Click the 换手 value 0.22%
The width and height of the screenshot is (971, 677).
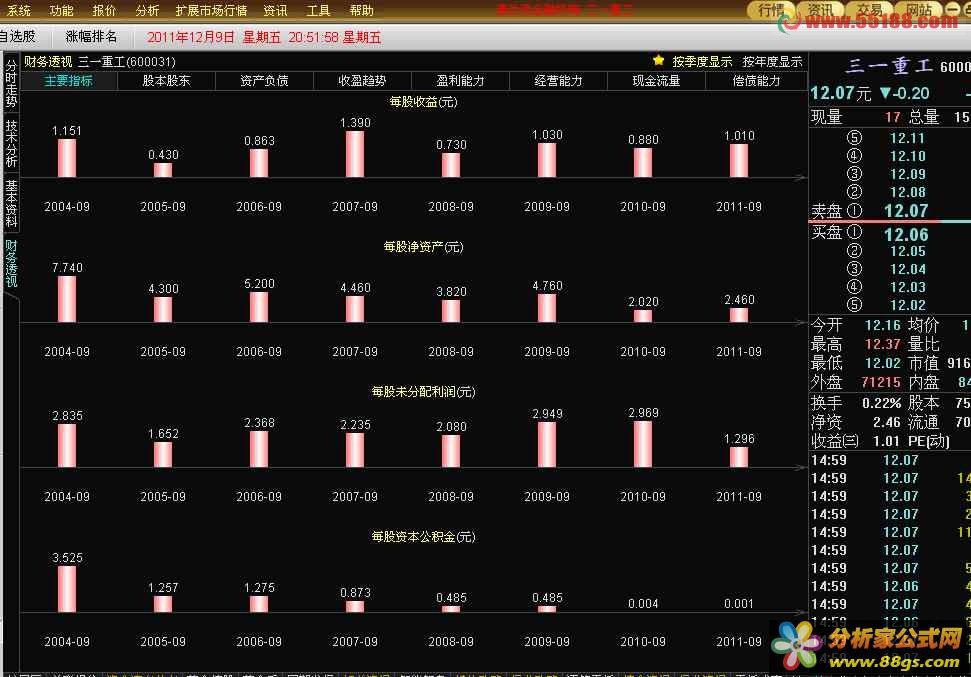click(882, 403)
